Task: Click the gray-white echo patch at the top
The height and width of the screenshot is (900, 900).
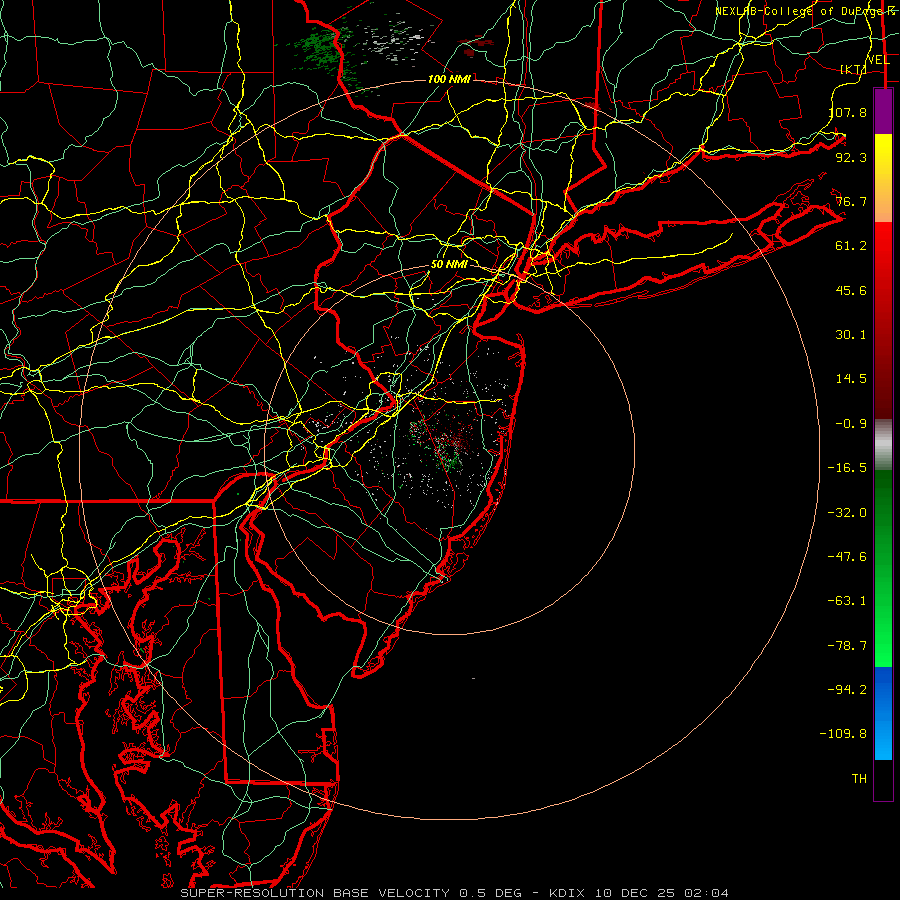Action: [x=396, y=41]
